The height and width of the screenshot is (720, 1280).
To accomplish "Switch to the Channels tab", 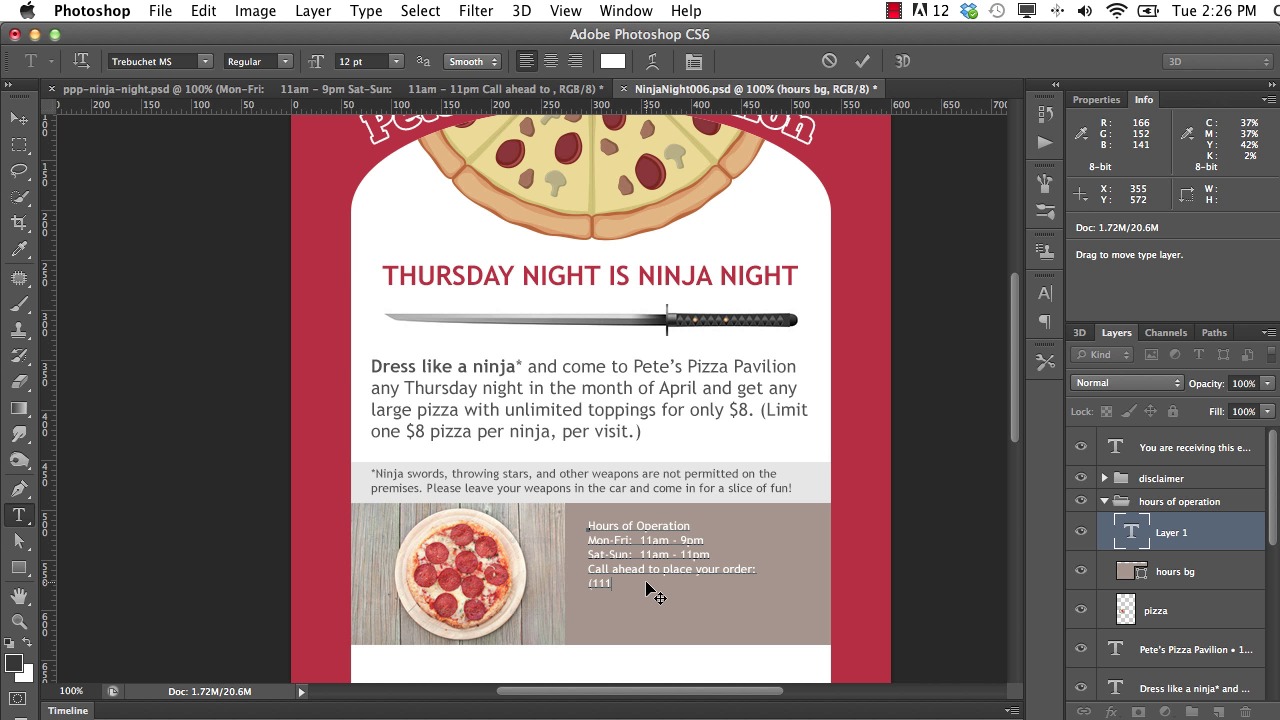I will [x=1165, y=333].
